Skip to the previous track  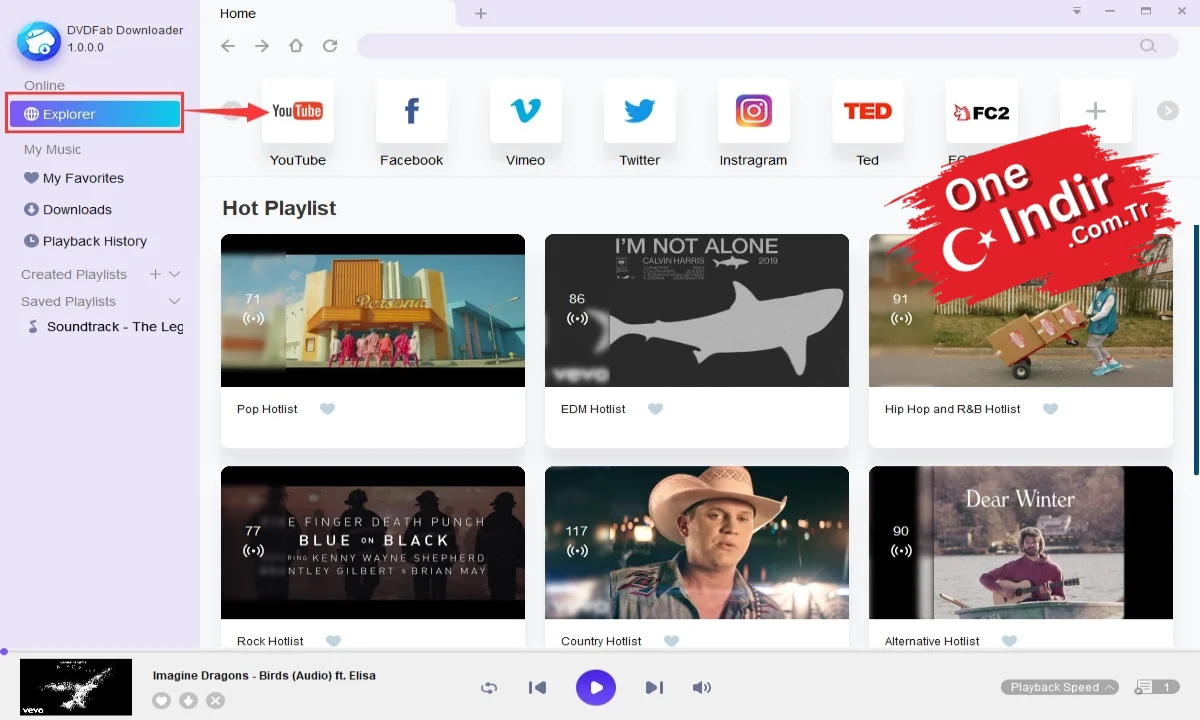coord(538,688)
